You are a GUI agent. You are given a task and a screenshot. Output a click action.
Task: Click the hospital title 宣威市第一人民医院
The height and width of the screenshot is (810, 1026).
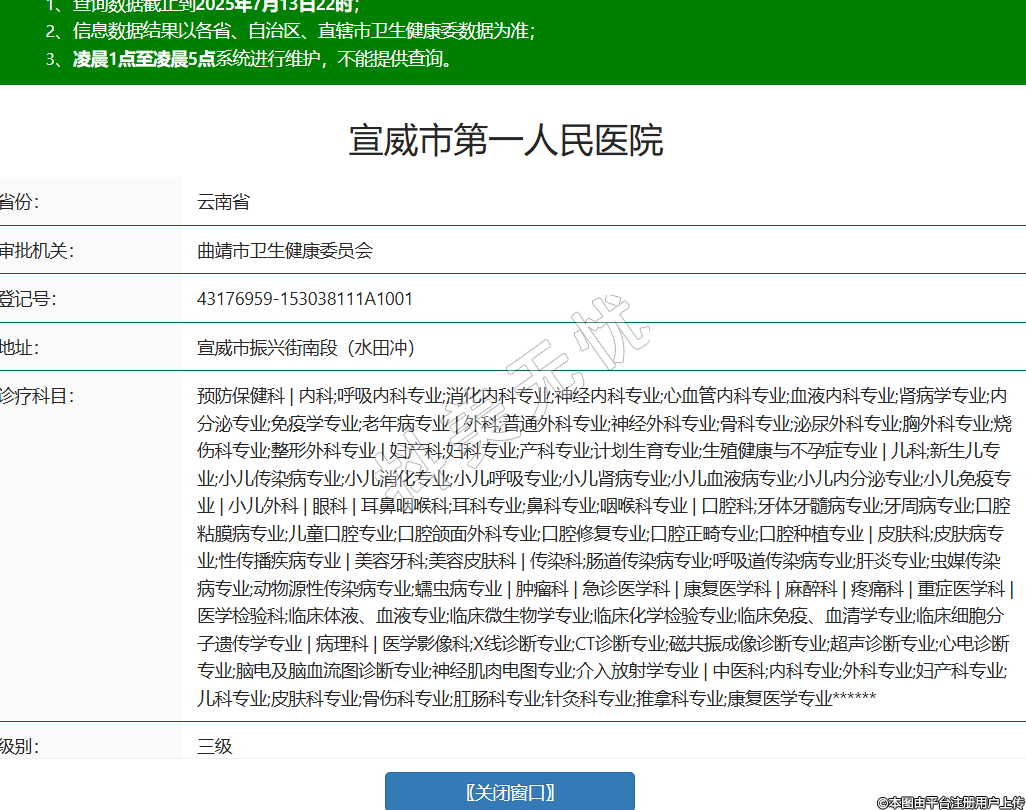pos(506,141)
